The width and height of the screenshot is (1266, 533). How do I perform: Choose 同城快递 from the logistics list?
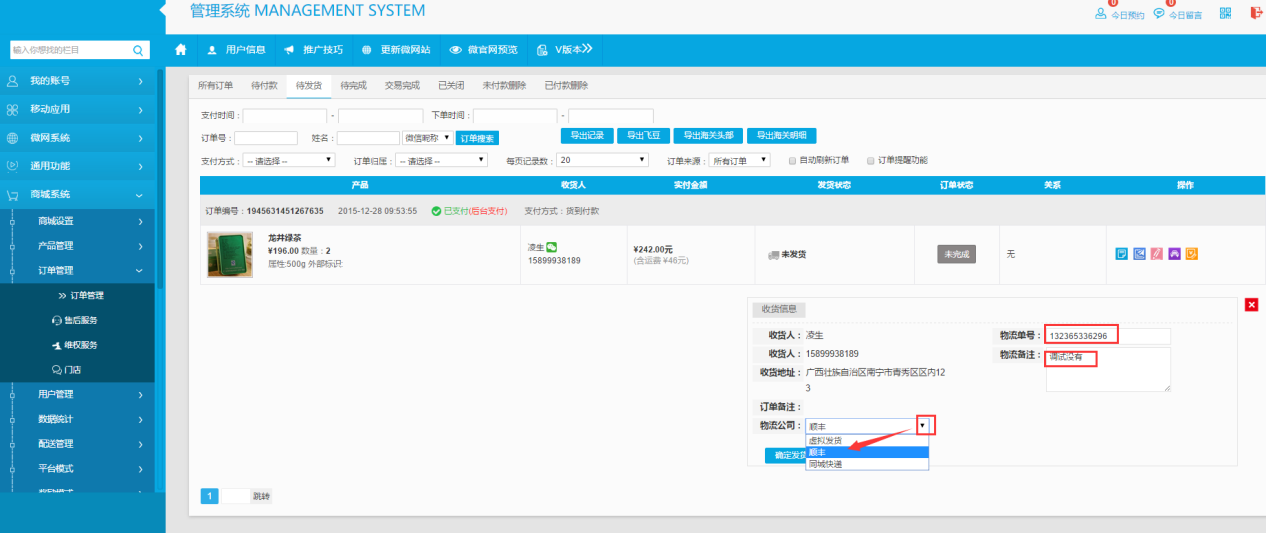[x=867, y=464]
